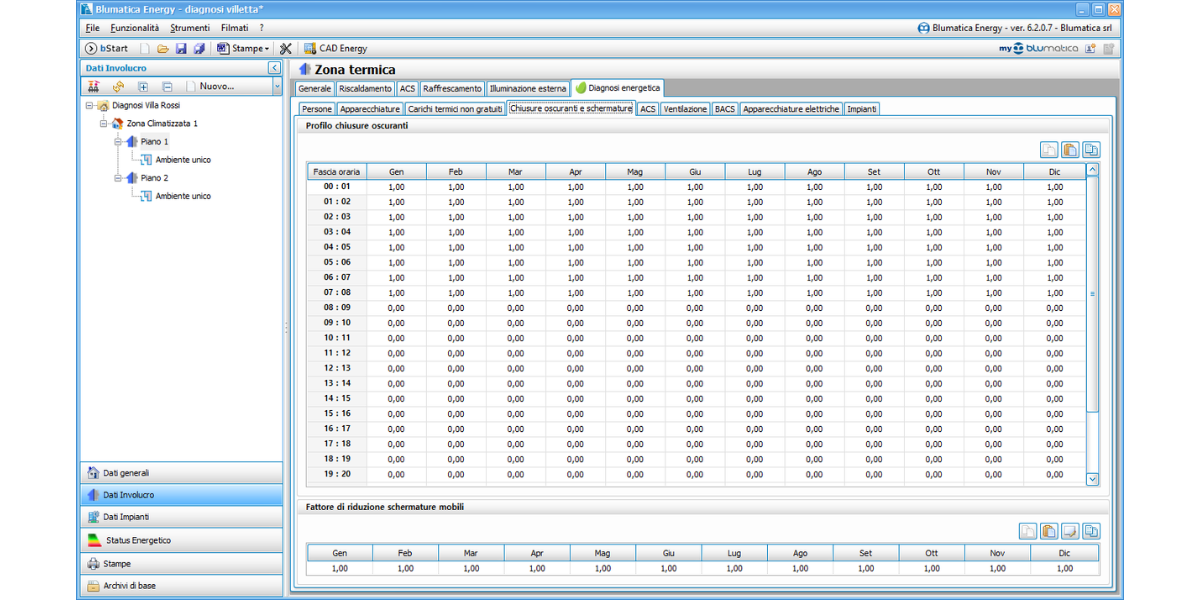Click the edit icon in Fattore di riduzione section
Image resolution: width=1200 pixels, height=600 pixels.
point(1070,531)
